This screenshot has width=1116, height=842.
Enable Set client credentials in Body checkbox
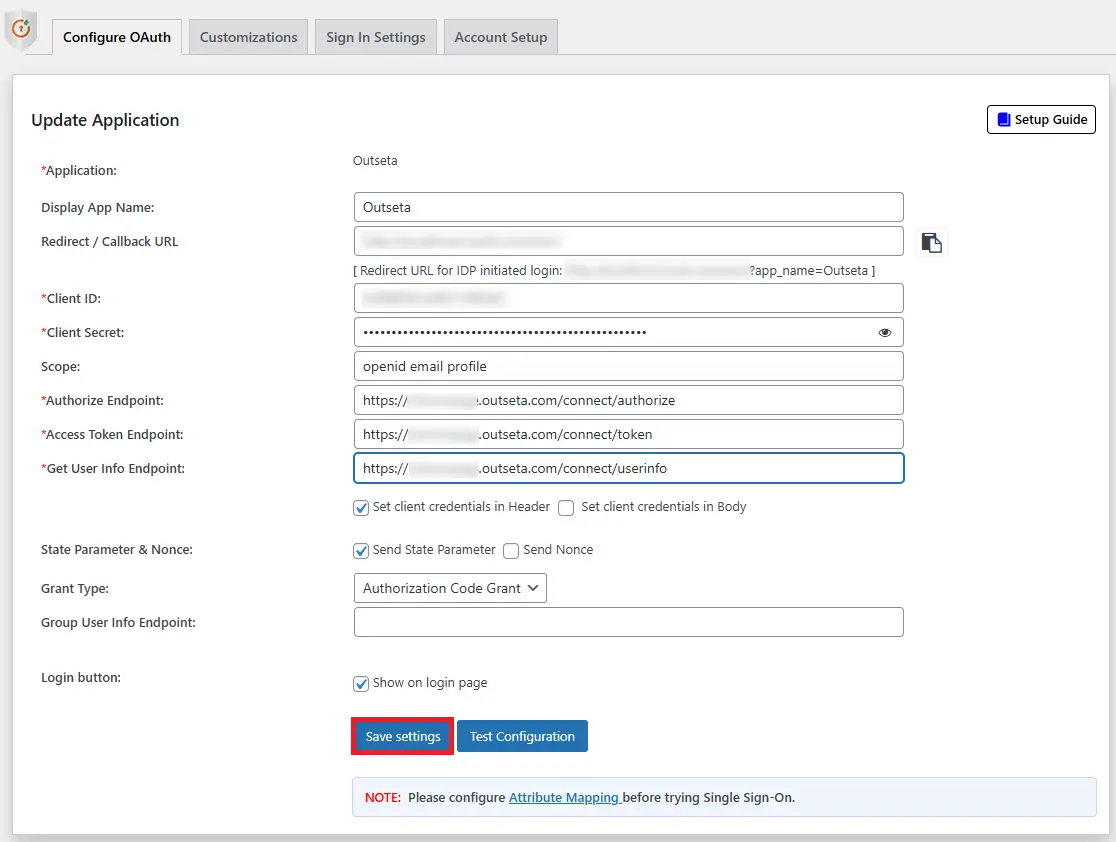pos(566,507)
